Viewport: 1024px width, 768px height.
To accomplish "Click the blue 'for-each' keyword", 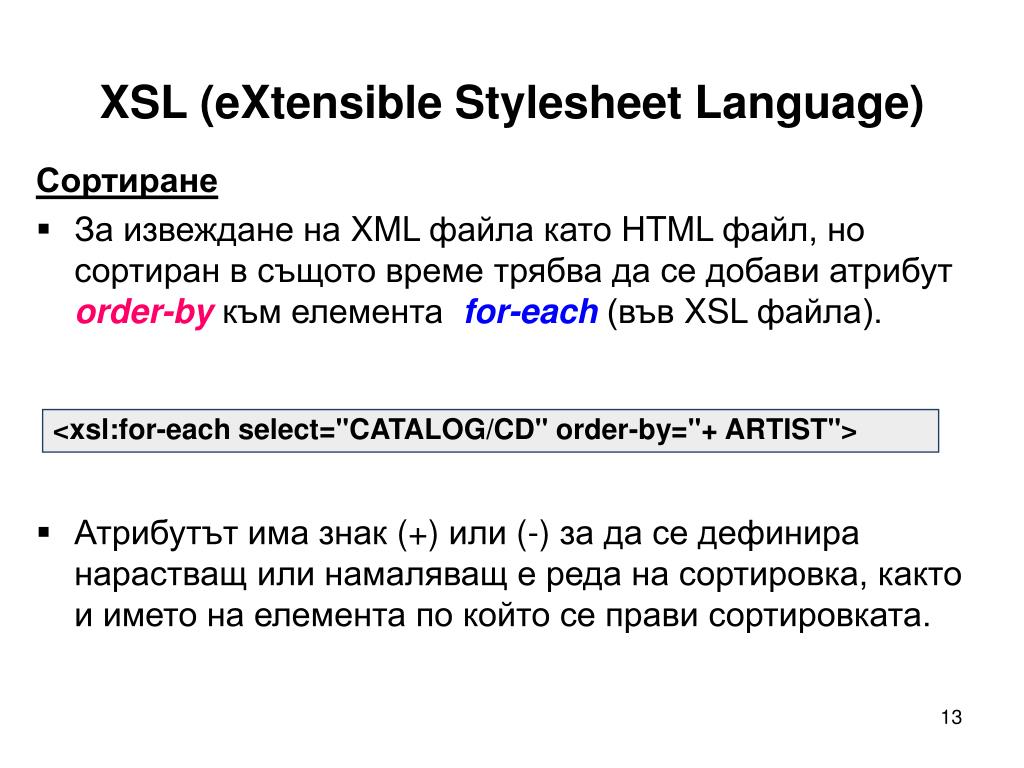I will coord(531,312).
